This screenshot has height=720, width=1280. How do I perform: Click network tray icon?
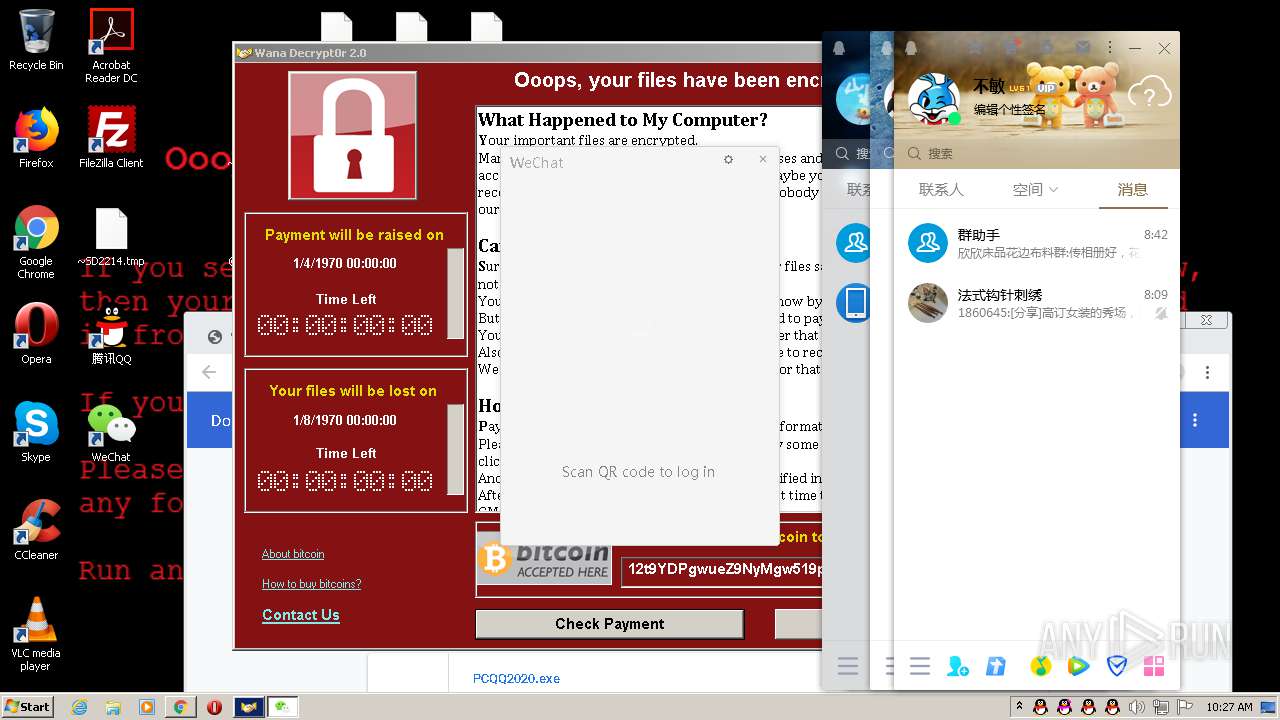1161,707
